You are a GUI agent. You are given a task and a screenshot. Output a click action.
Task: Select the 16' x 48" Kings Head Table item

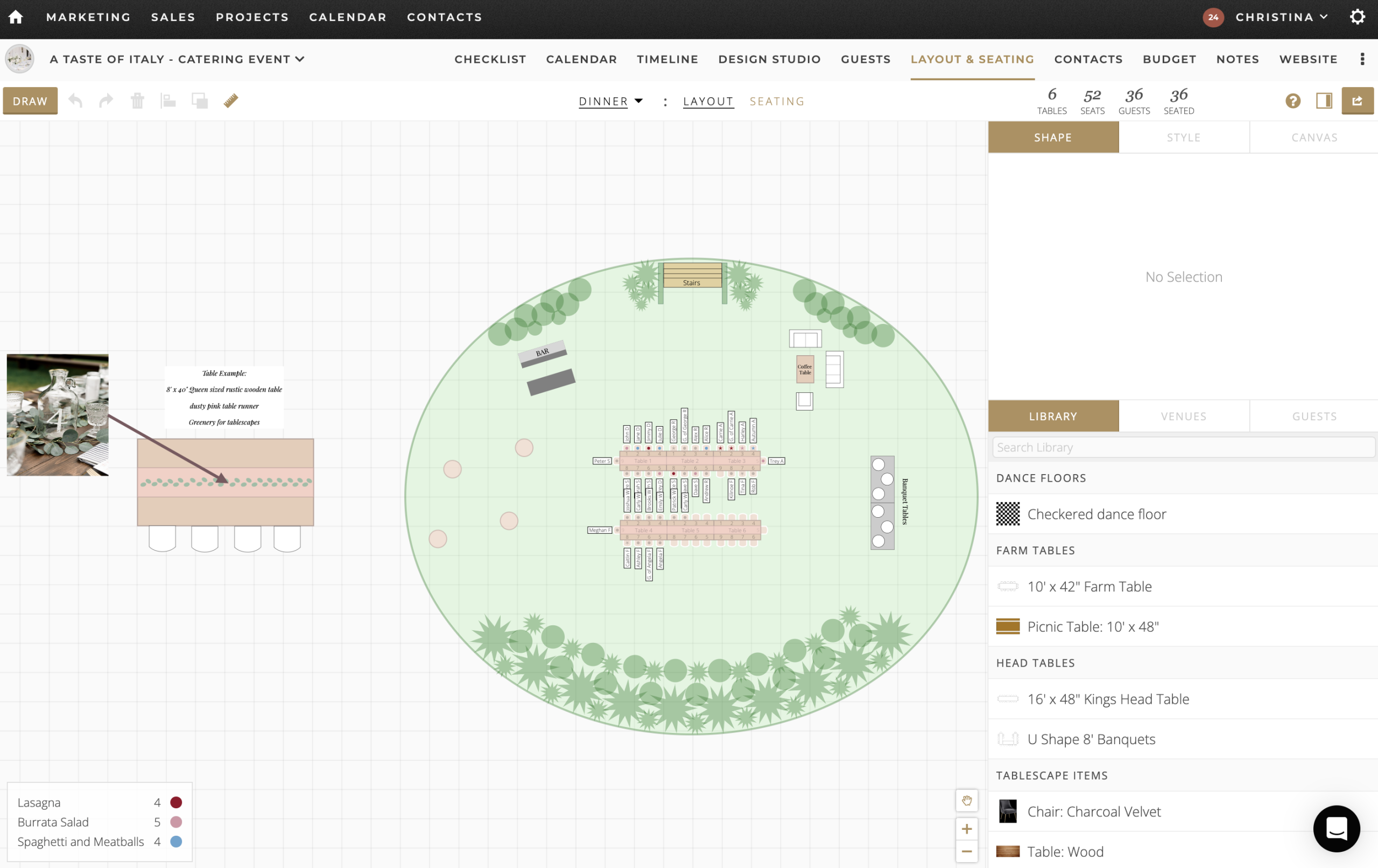(1108, 698)
